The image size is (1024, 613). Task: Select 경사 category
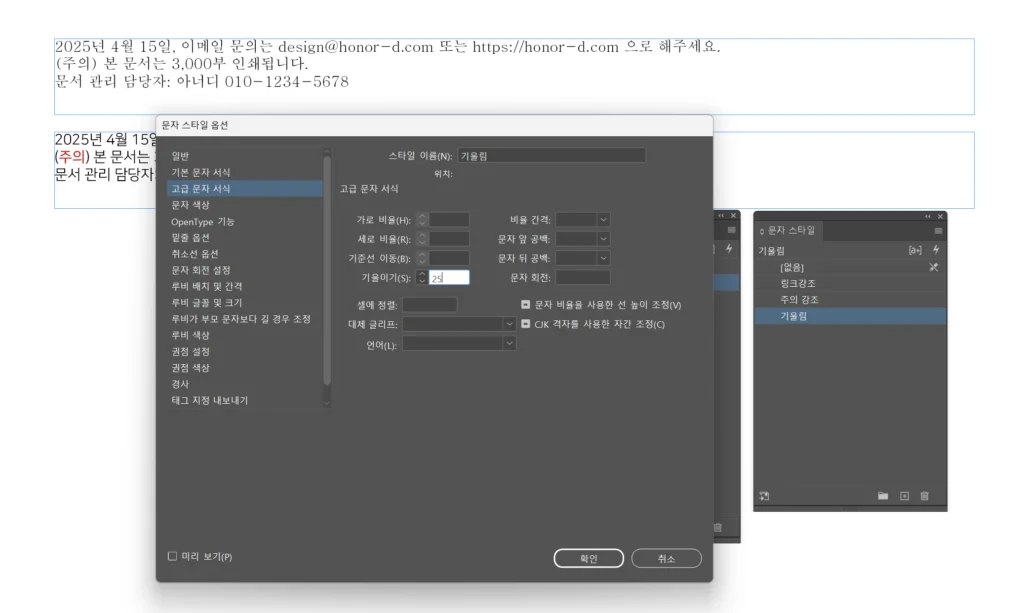click(x=244, y=385)
